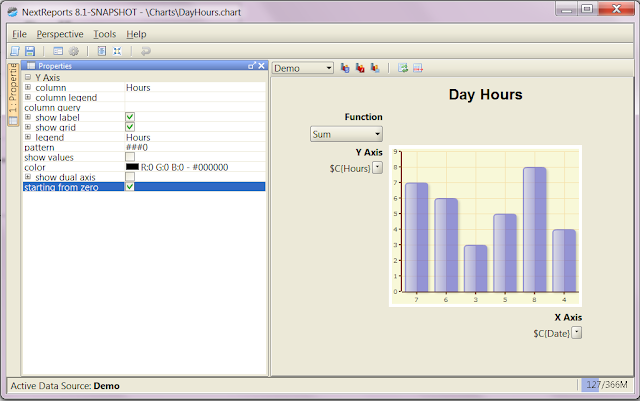Select the show values property label
The width and height of the screenshot is (640, 401).
tap(49, 157)
